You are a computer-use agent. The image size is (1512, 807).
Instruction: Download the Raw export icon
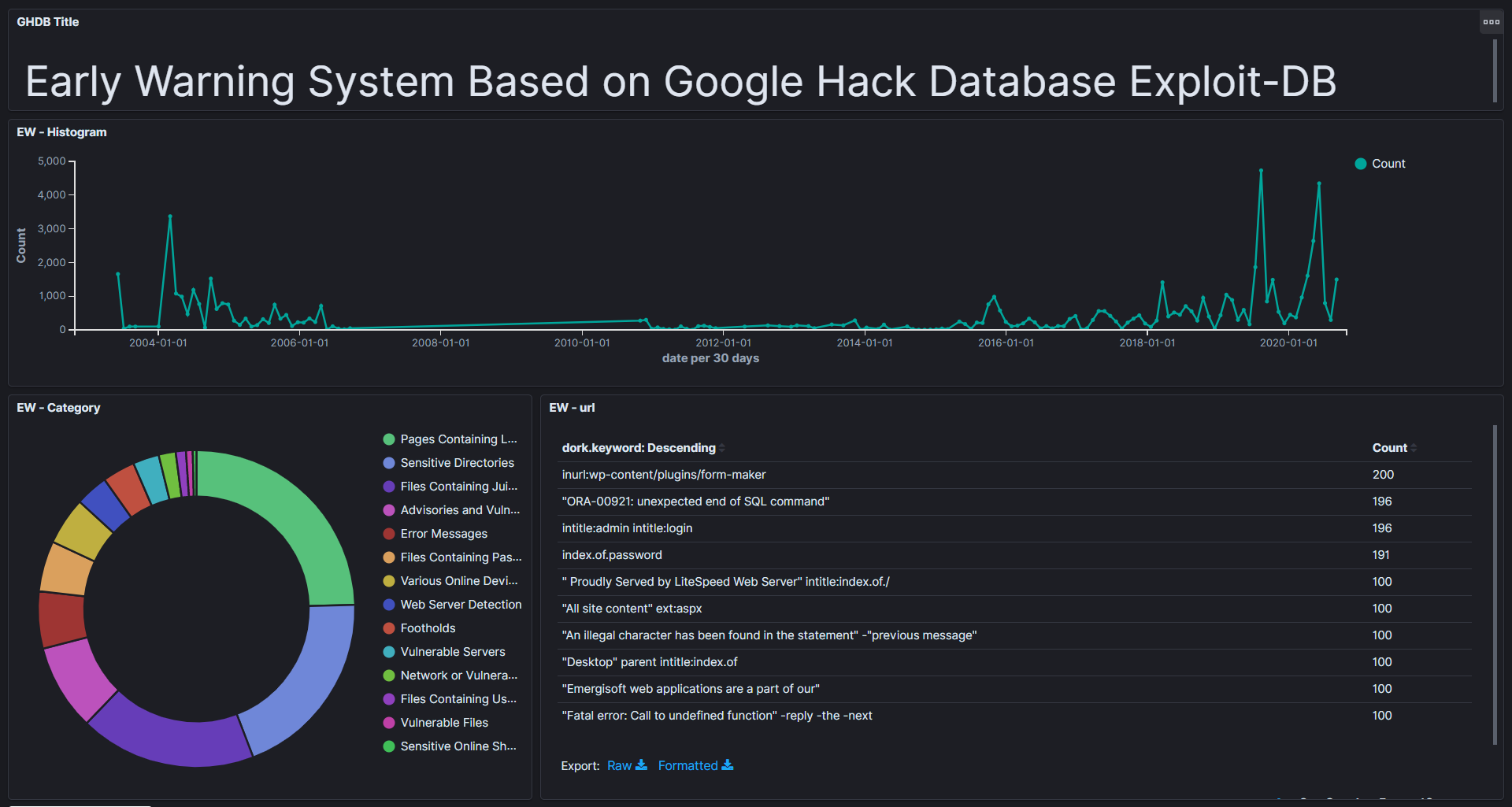click(x=641, y=765)
